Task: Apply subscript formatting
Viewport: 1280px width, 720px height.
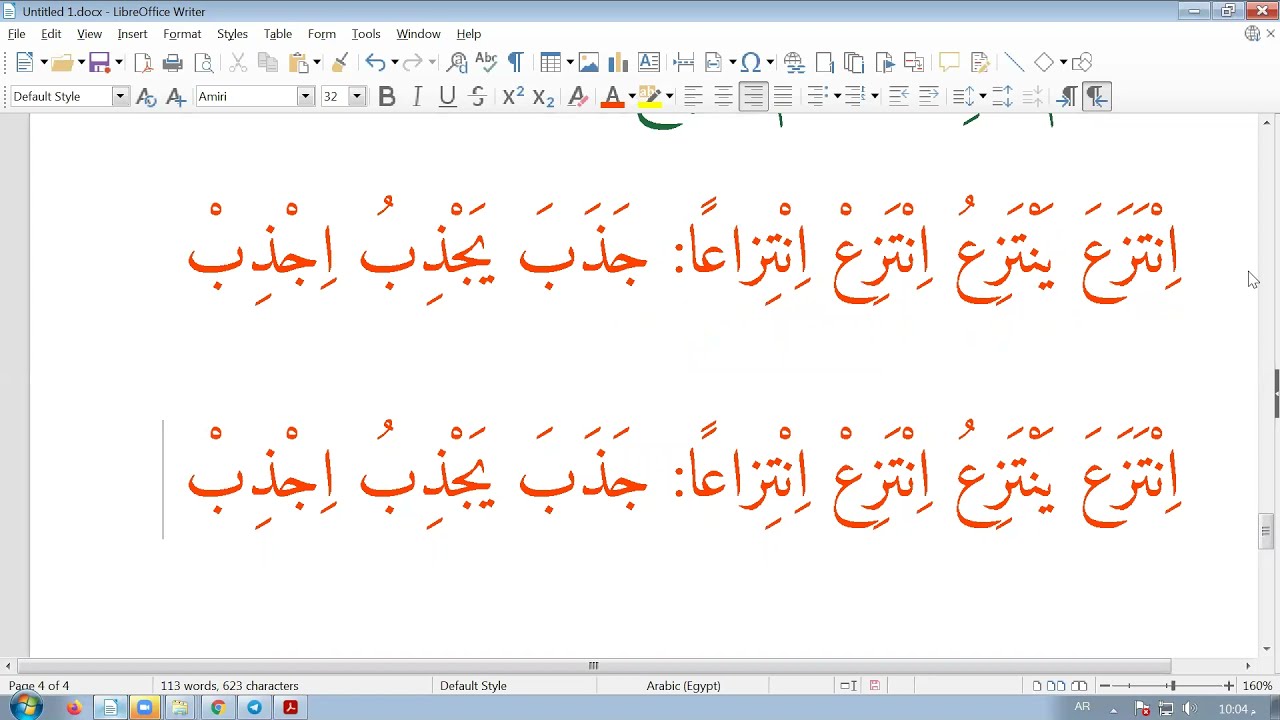Action: click(543, 96)
